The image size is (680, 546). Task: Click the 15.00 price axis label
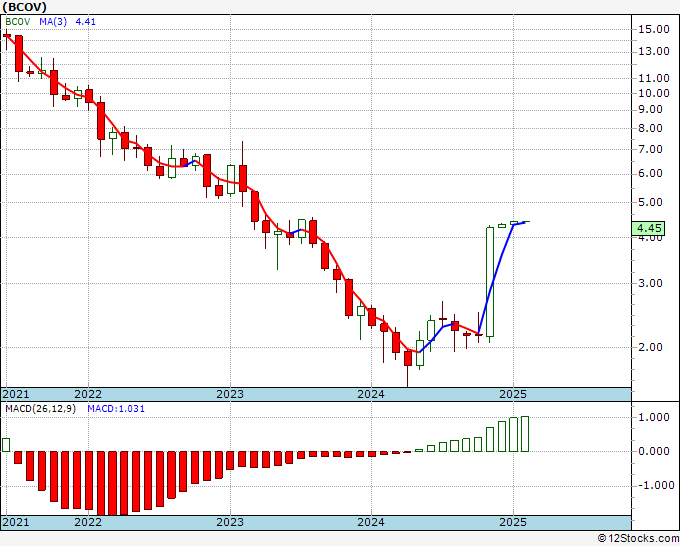click(654, 29)
